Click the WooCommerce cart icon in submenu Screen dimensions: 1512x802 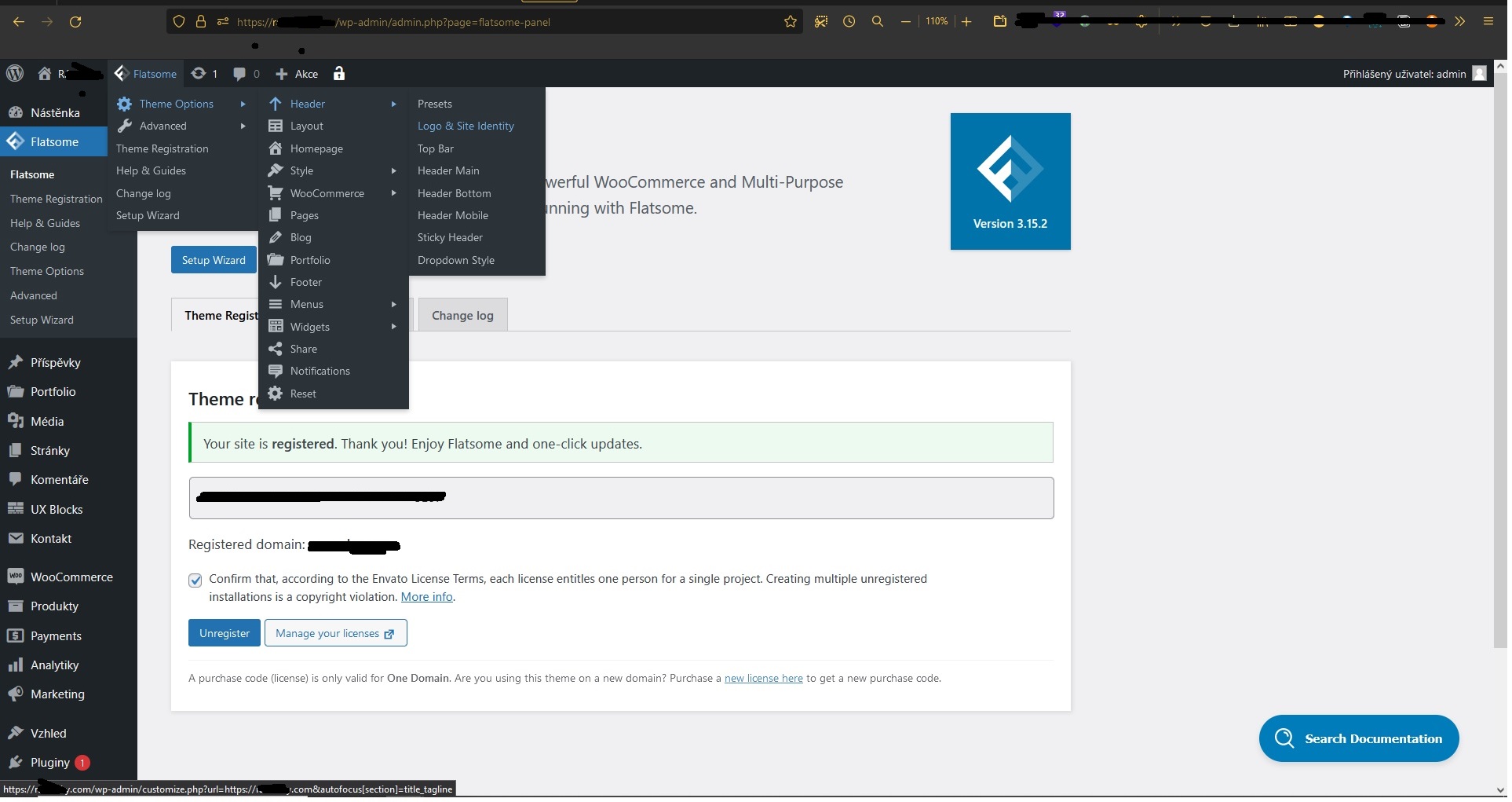click(x=276, y=193)
